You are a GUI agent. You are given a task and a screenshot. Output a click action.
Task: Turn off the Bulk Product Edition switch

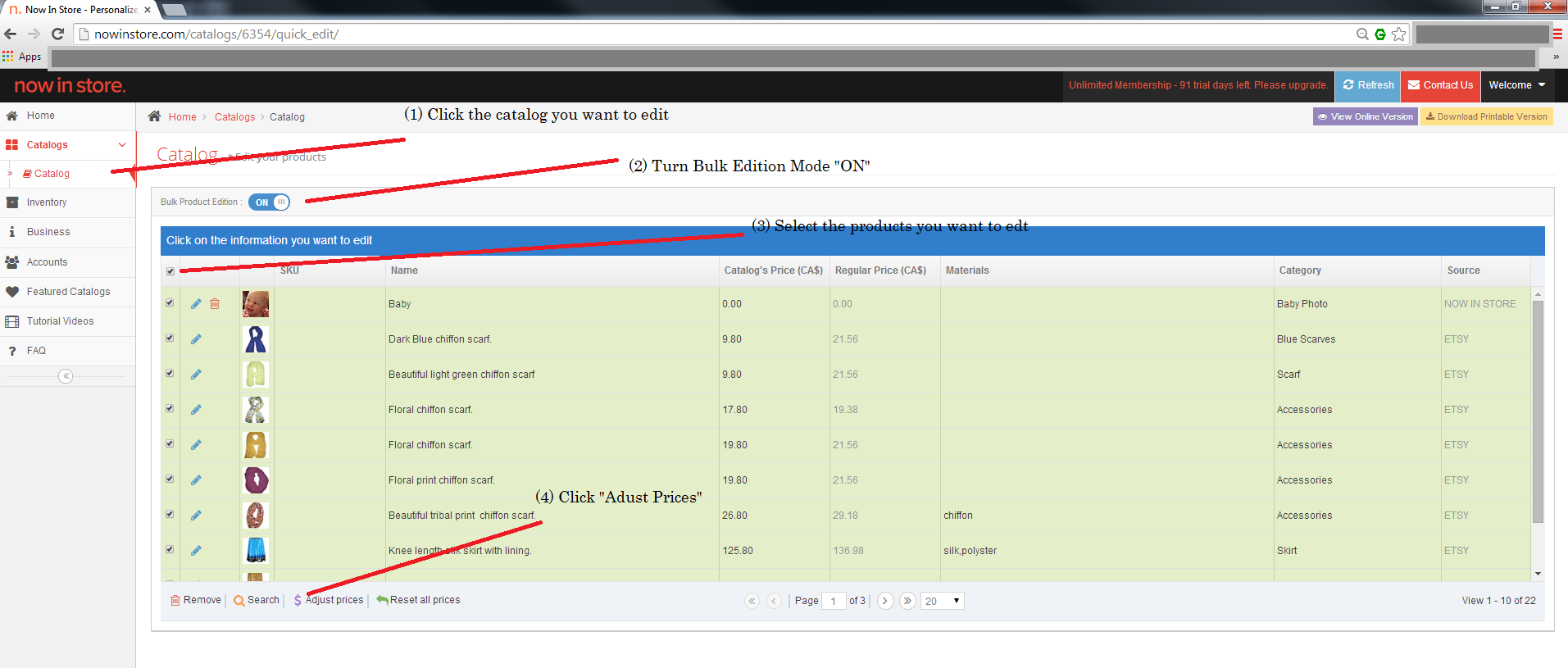(x=270, y=202)
